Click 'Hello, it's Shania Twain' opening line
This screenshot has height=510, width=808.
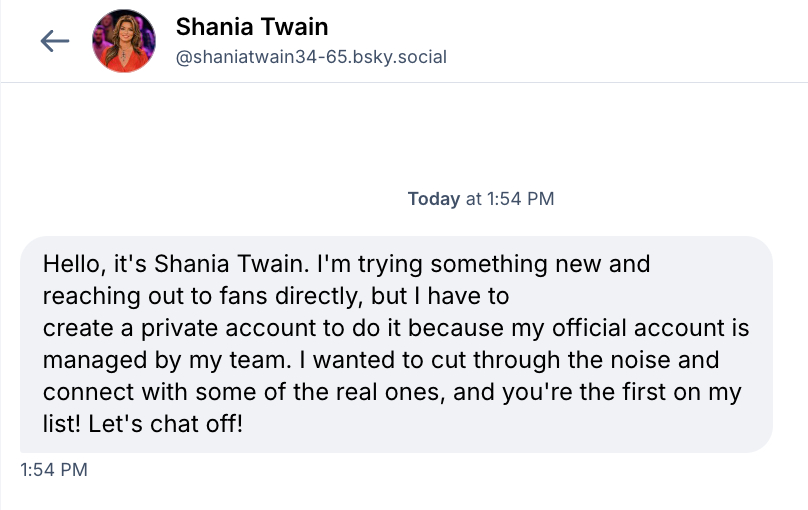point(175,265)
